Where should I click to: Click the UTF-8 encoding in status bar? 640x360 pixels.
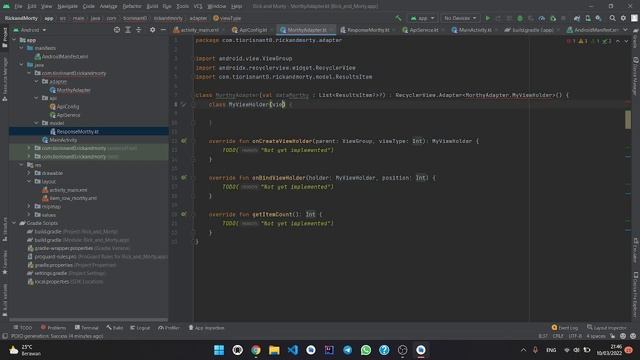[575, 336]
